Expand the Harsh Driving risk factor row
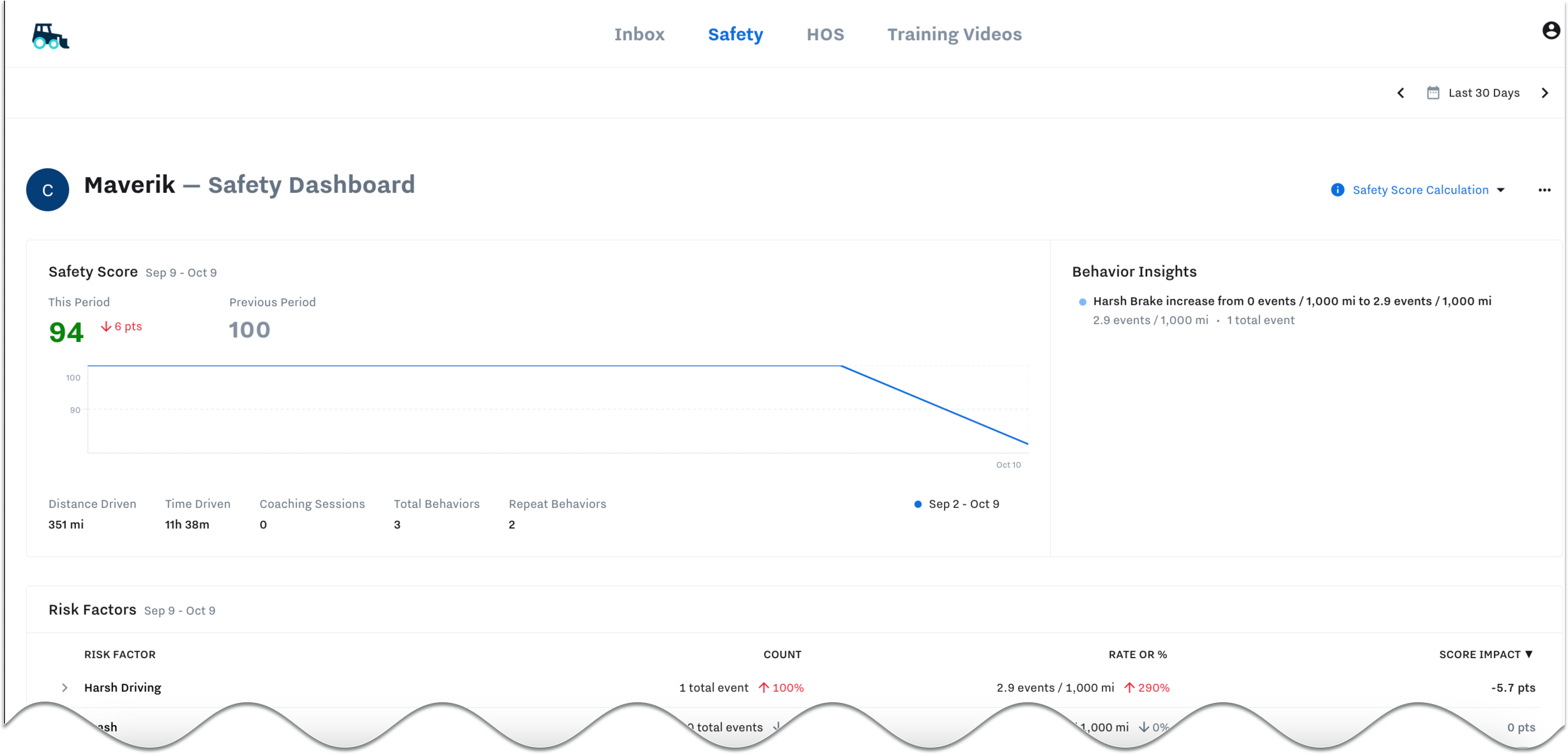This screenshot has width=1568, height=754. (64, 688)
